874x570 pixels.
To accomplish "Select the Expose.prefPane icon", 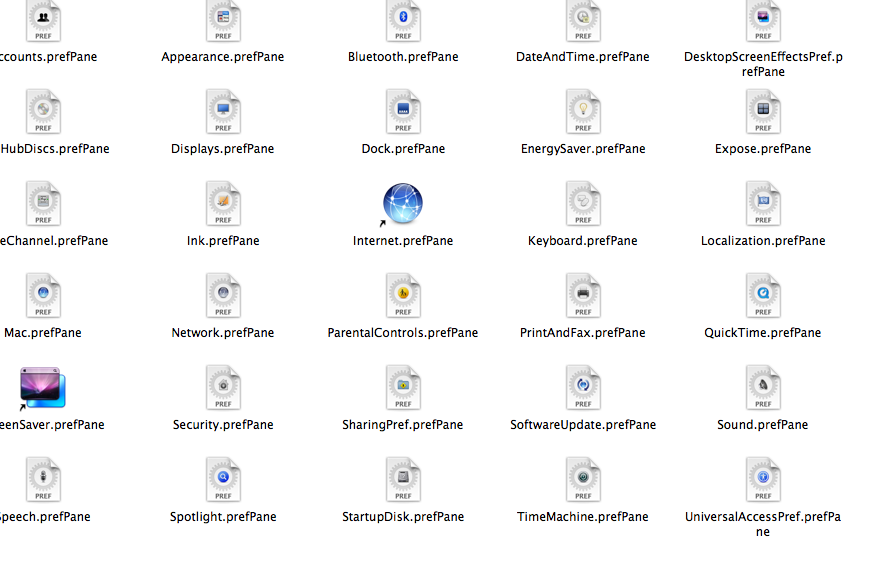I will click(x=763, y=111).
